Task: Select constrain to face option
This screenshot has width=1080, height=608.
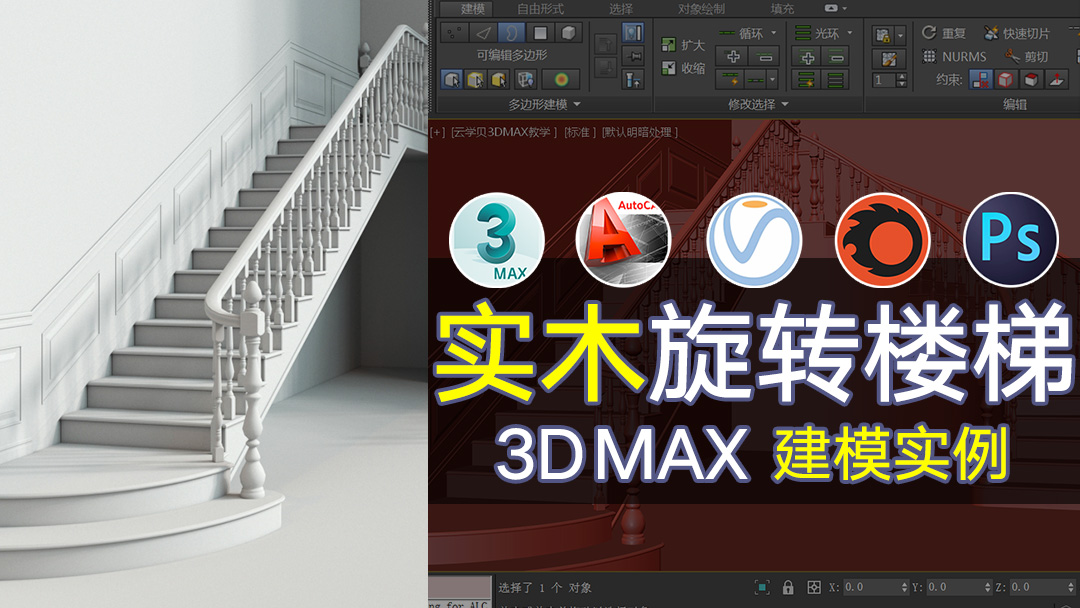Action: click(1031, 79)
